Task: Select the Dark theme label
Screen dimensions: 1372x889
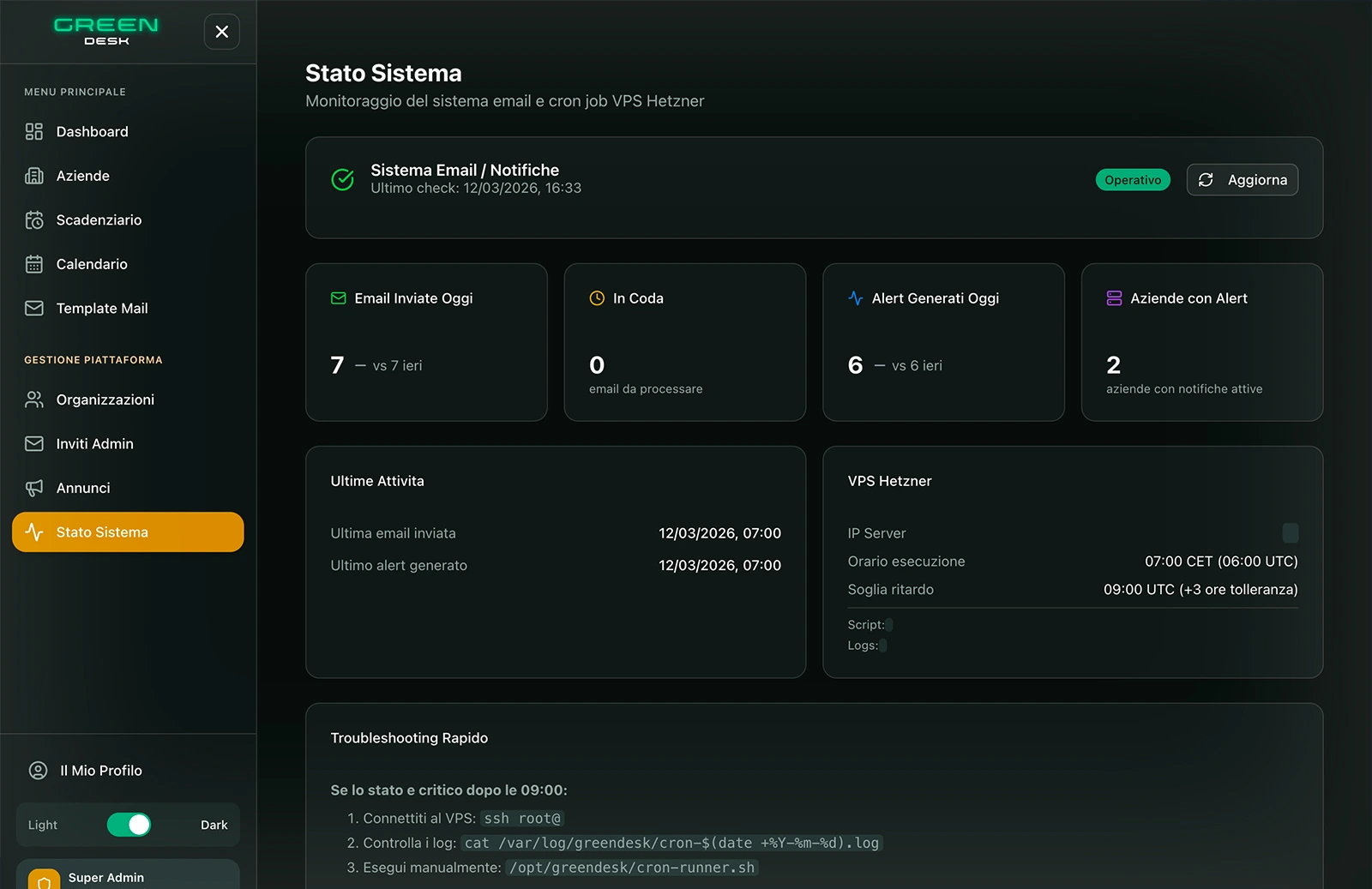Action: point(214,825)
